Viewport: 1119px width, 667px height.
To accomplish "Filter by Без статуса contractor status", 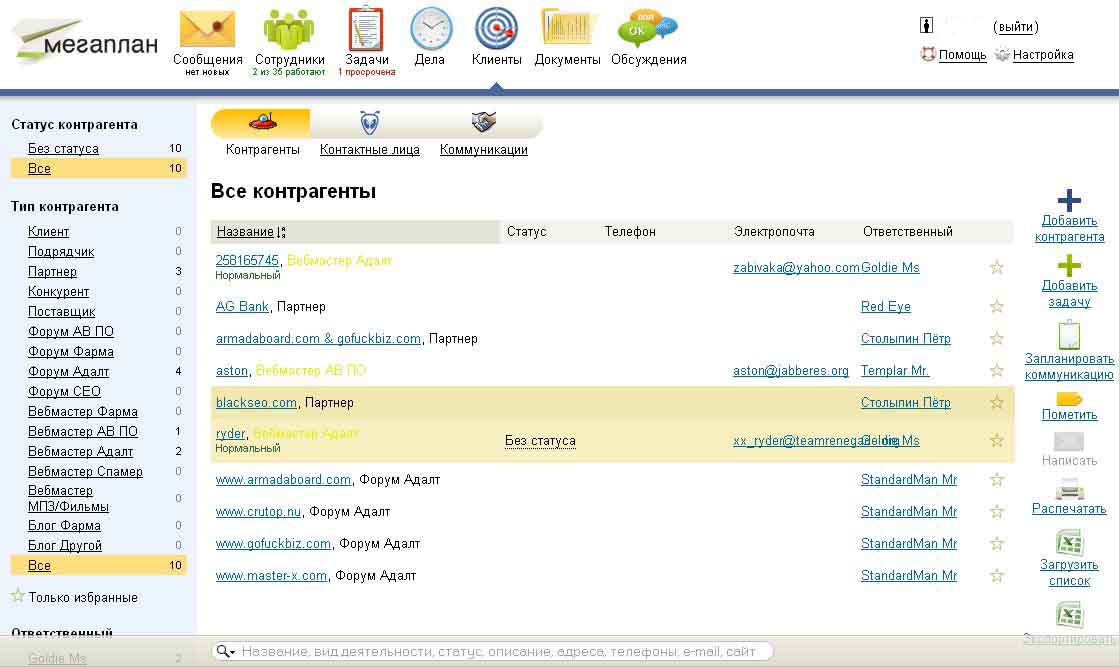I will pos(64,148).
